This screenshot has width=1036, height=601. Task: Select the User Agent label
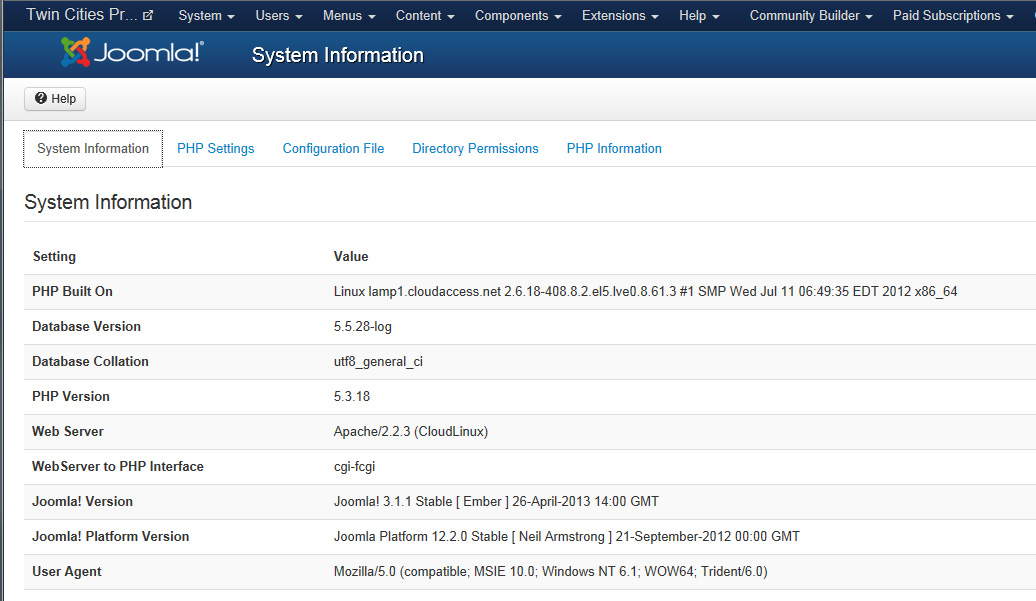tap(67, 571)
